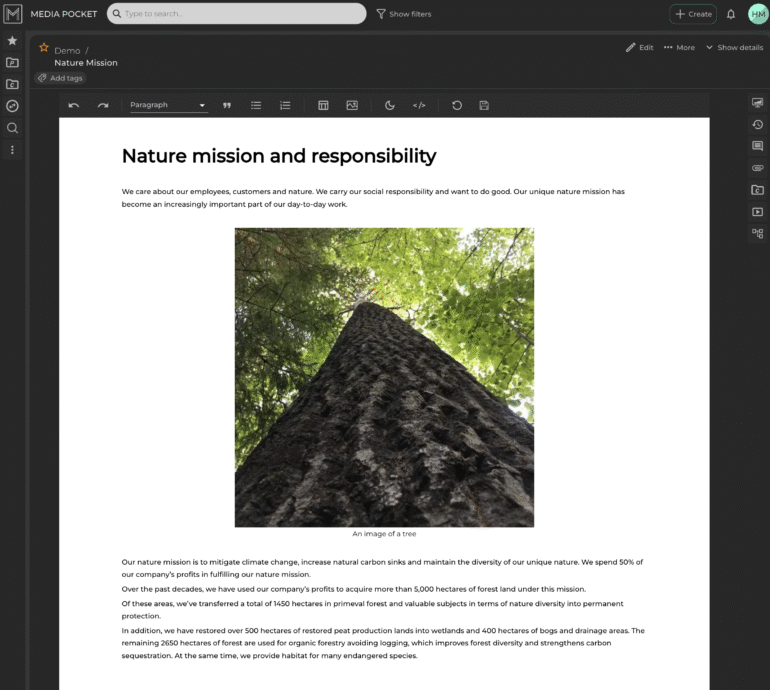
Task: Click the Create button
Action: coord(693,14)
